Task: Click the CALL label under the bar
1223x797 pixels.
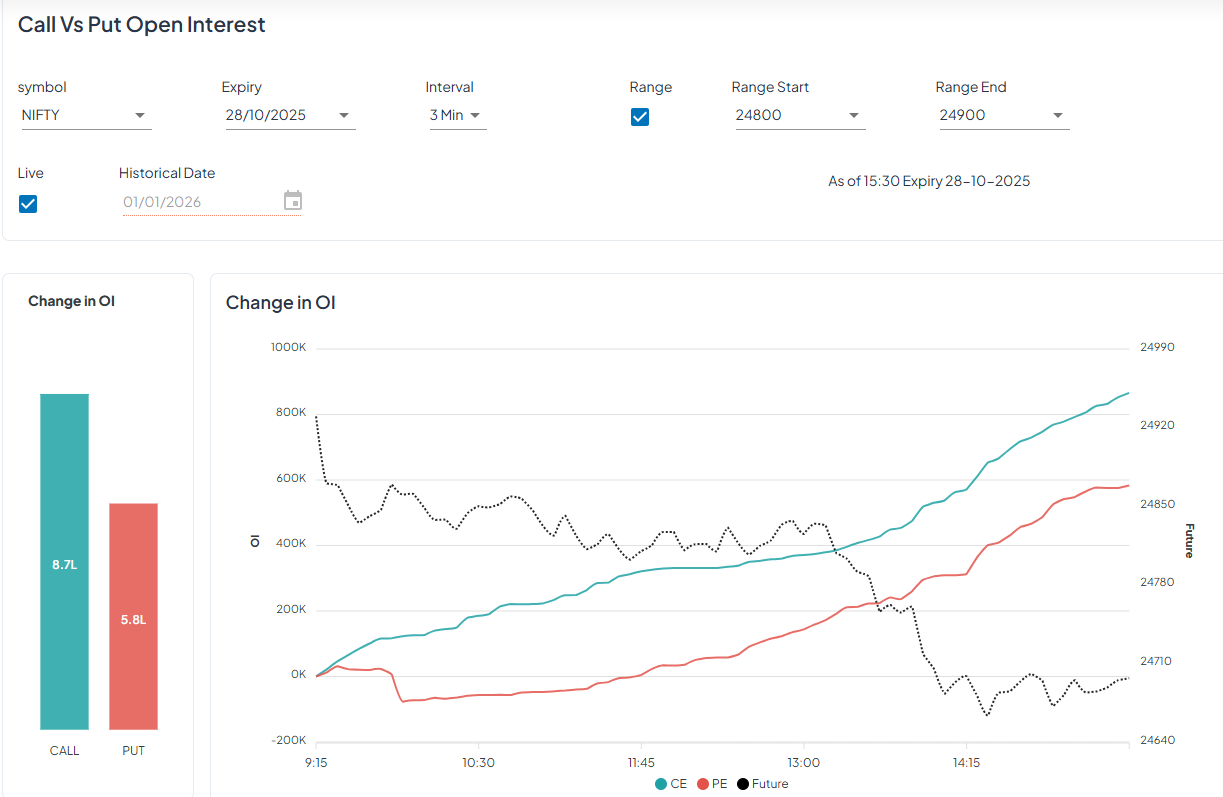Action: (x=64, y=751)
